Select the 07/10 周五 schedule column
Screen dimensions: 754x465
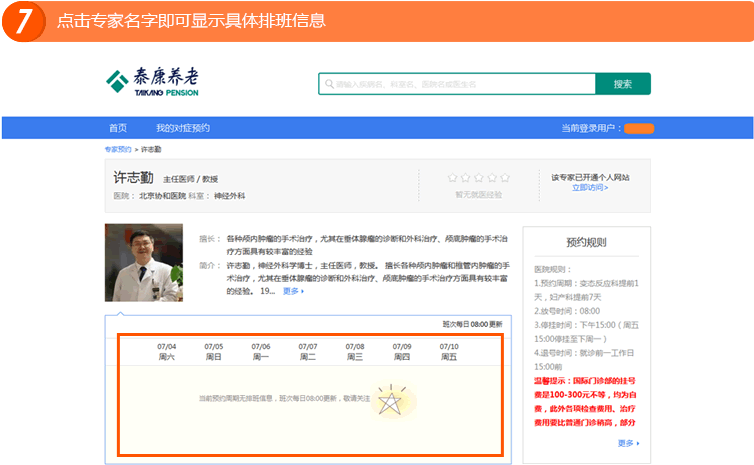(449, 351)
